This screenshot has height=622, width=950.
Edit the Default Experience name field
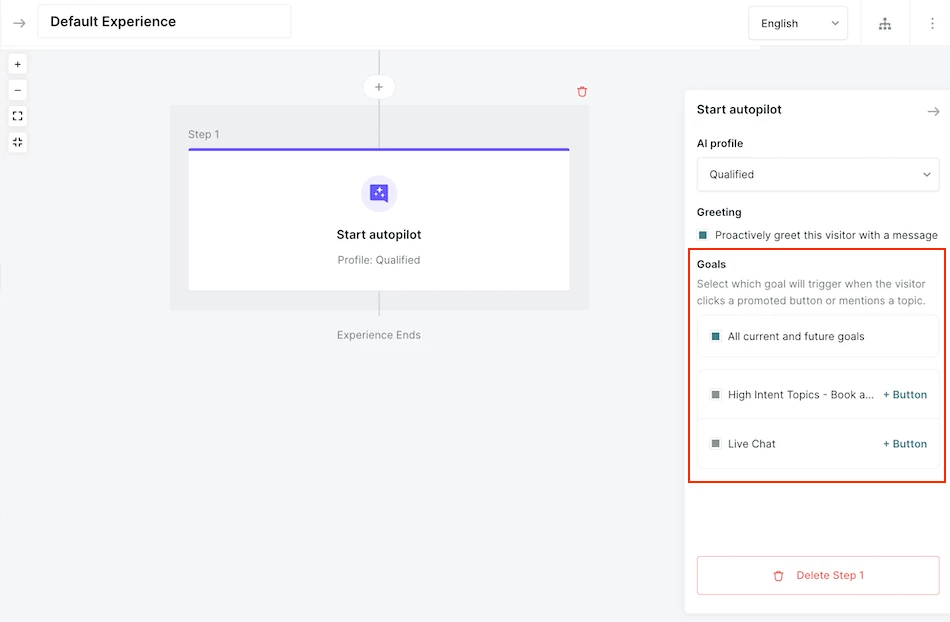tap(164, 22)
